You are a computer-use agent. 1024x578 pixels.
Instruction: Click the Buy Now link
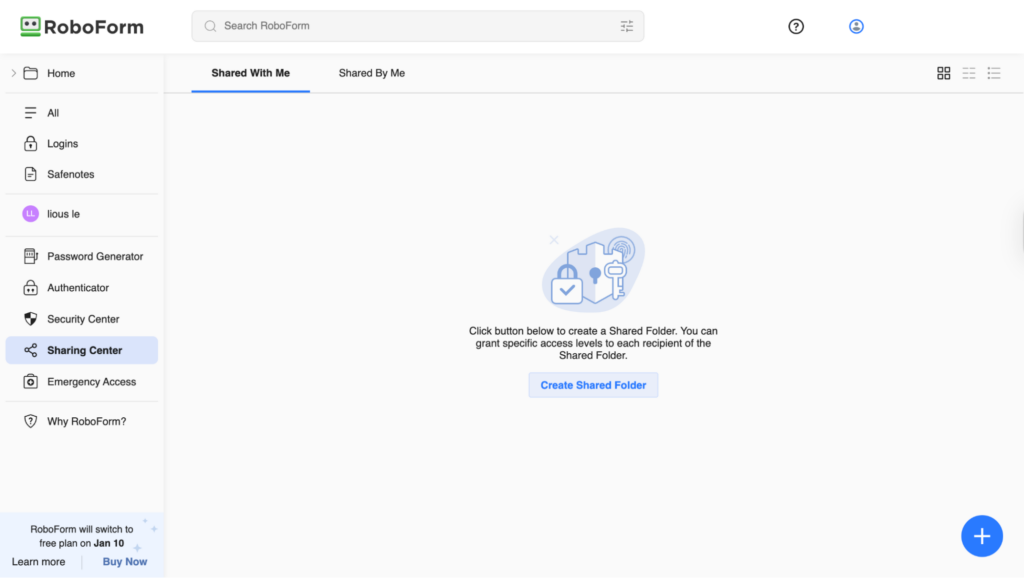coord(125,562)
